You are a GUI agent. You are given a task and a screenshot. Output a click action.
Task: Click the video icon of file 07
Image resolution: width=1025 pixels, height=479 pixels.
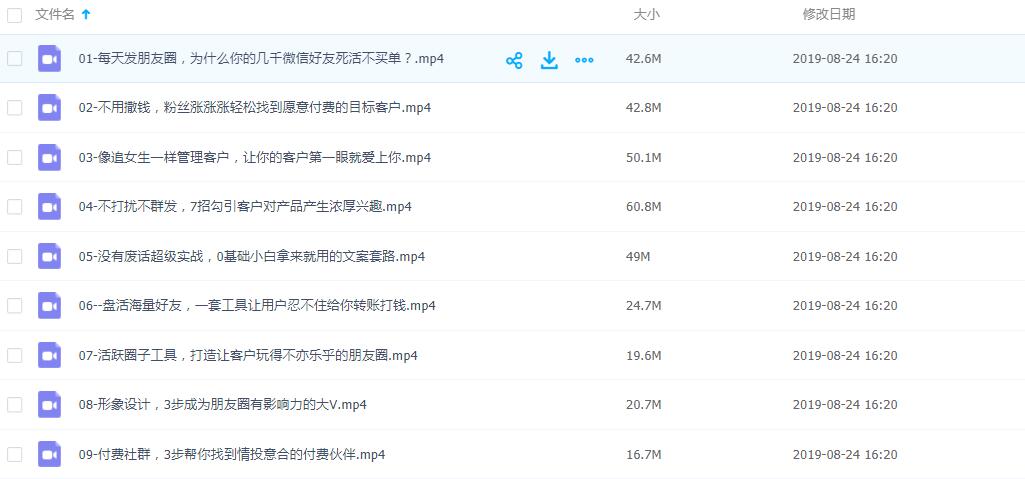49,355
